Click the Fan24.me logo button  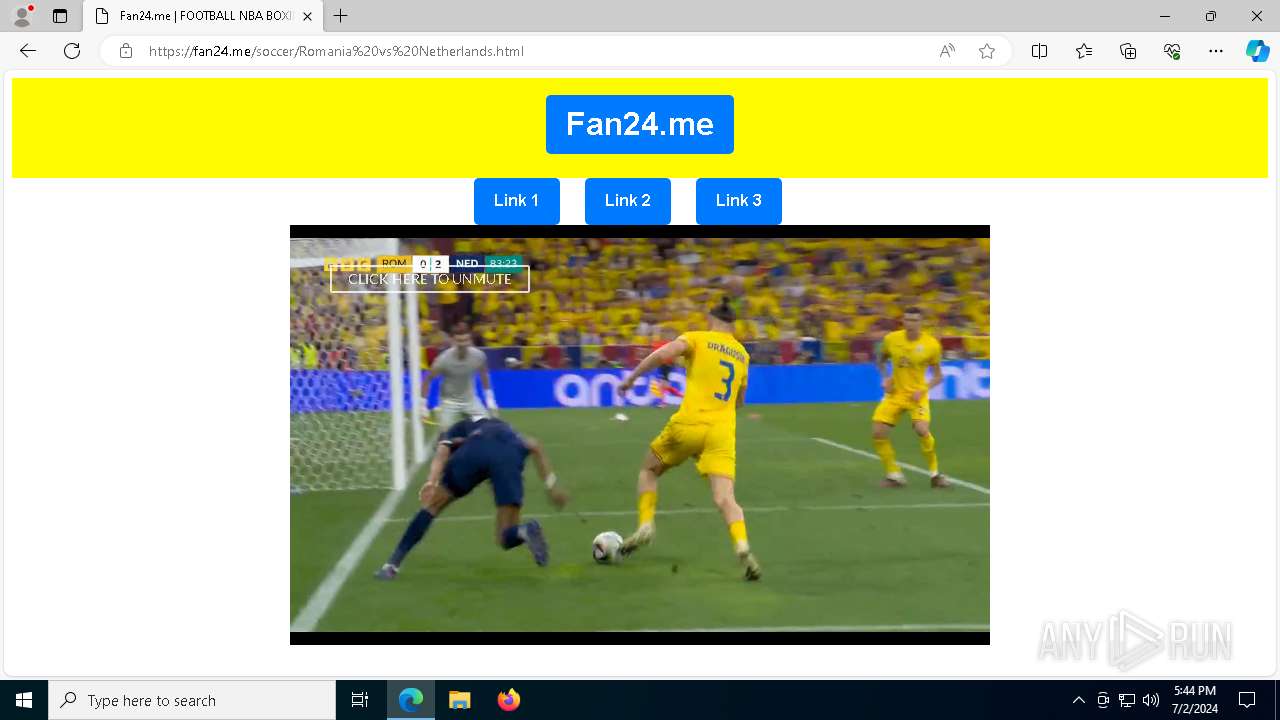tap(640, 124)
